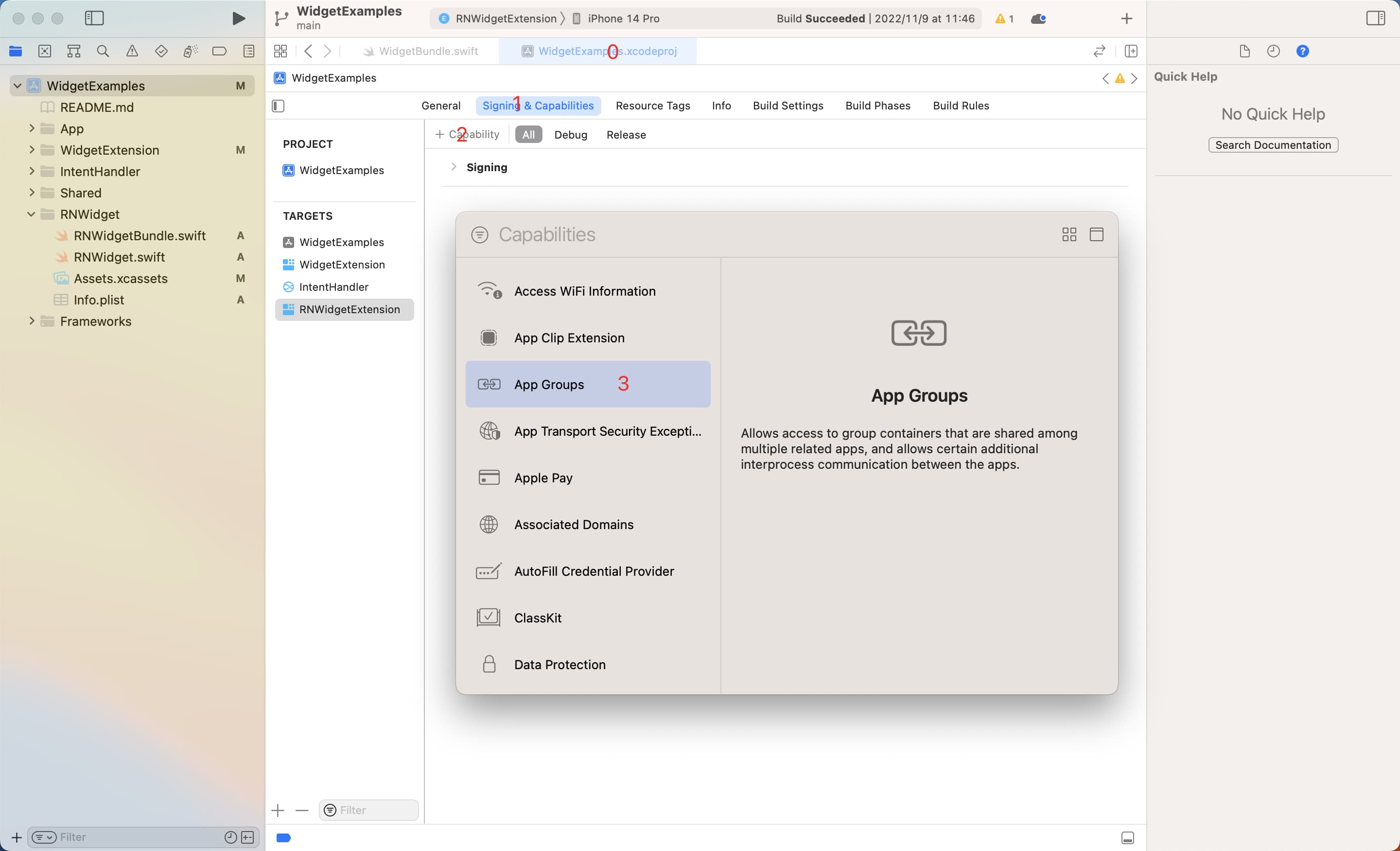Expand the Frameworks folder
1400x851 pixels.
tap(31, 321)
